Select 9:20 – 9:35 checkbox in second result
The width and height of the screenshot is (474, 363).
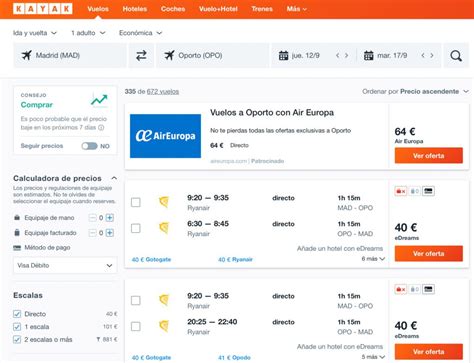136,300
